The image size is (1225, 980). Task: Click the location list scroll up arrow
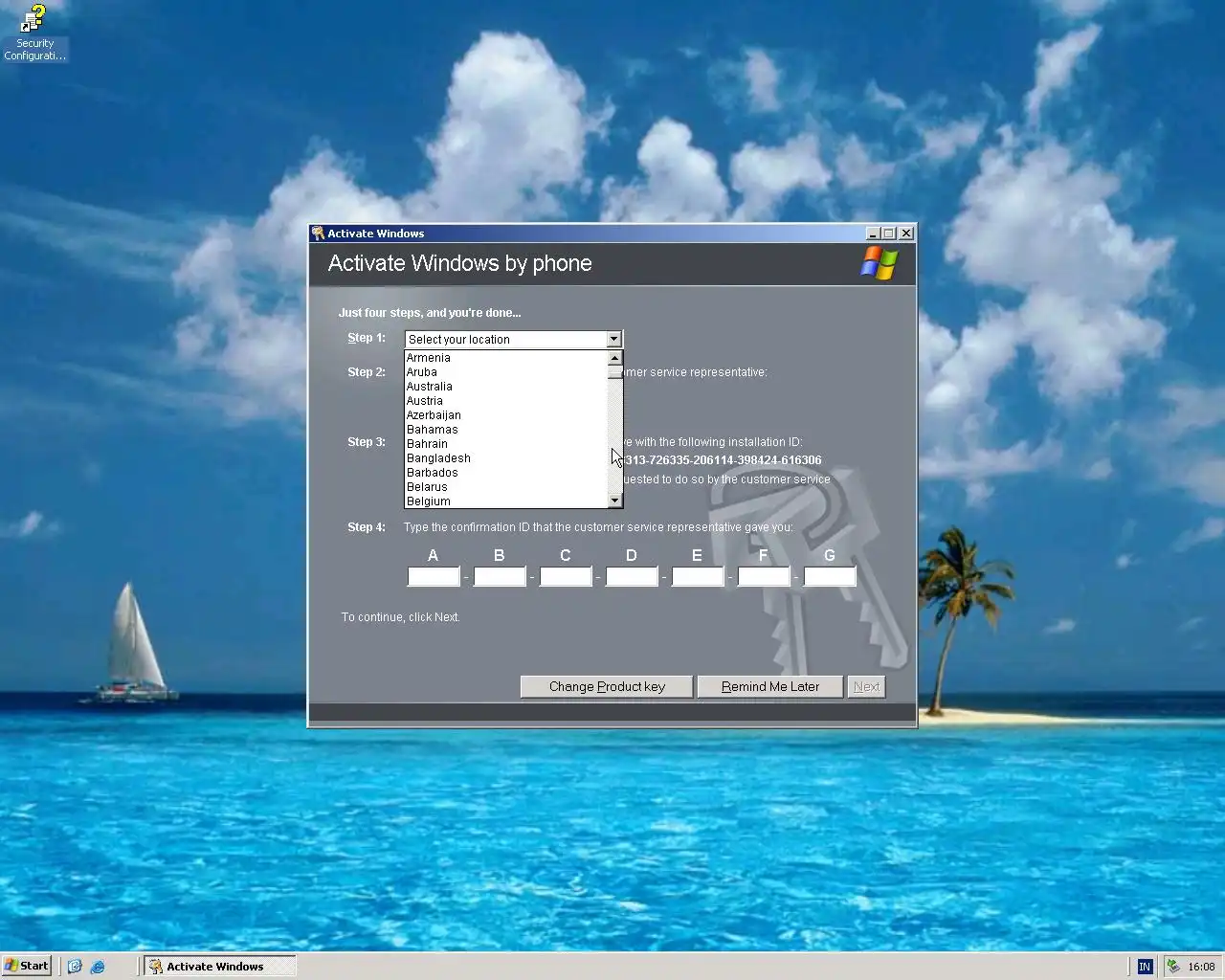[615, 358]
